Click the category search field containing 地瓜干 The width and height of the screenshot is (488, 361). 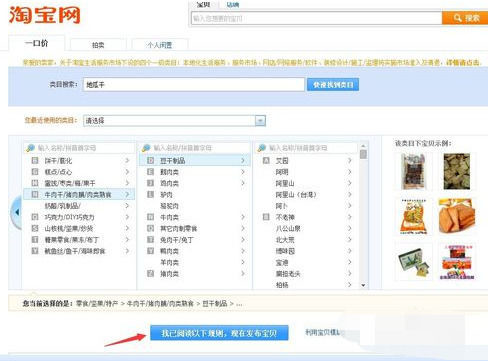[x=194, y=85]
